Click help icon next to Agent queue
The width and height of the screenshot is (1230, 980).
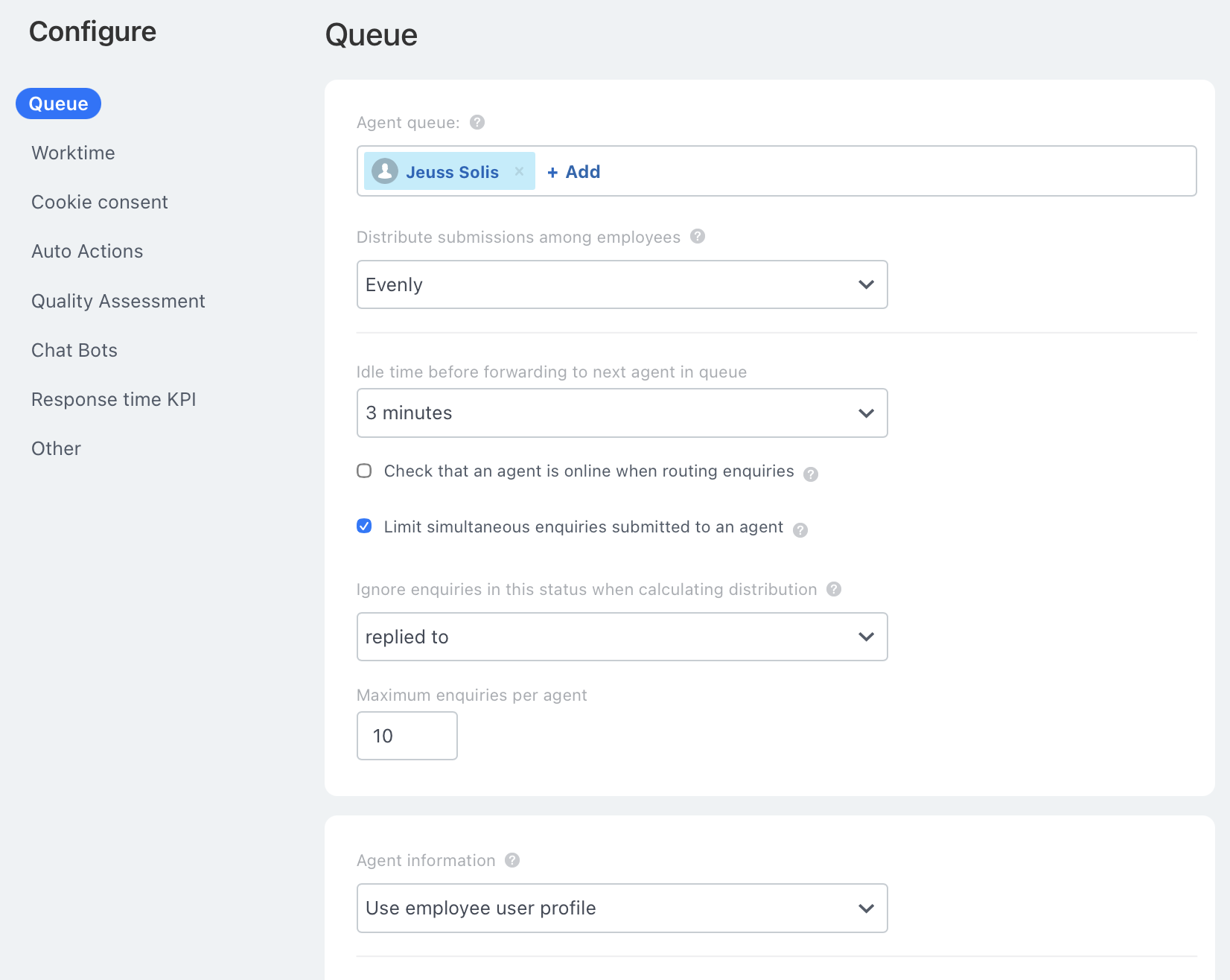pos(477,122)
